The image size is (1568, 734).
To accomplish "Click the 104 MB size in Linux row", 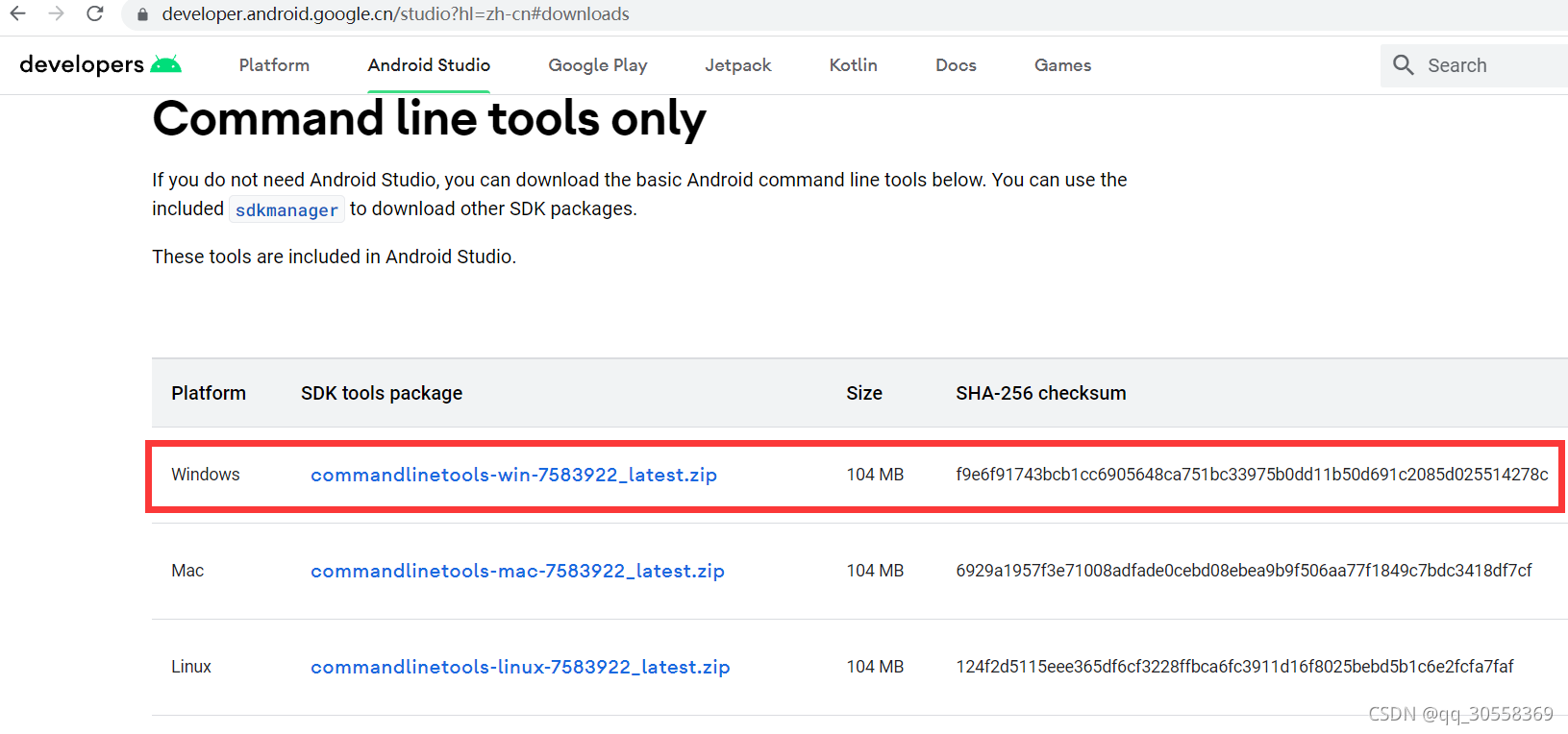I will tap(875, 667).
